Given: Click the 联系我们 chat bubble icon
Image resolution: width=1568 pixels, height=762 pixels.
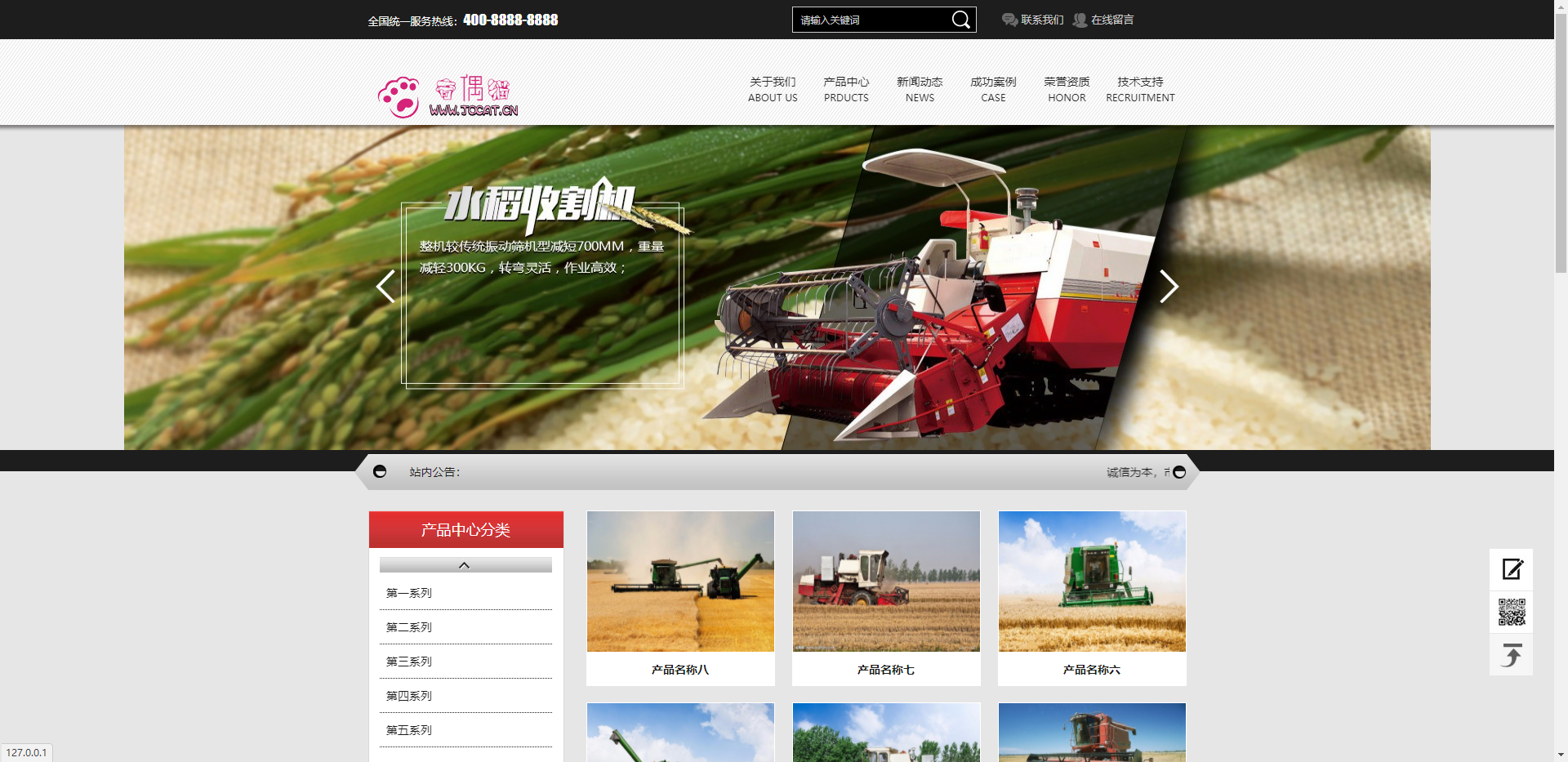Looking at the screenshot, I should click(x=1009, y=20).
